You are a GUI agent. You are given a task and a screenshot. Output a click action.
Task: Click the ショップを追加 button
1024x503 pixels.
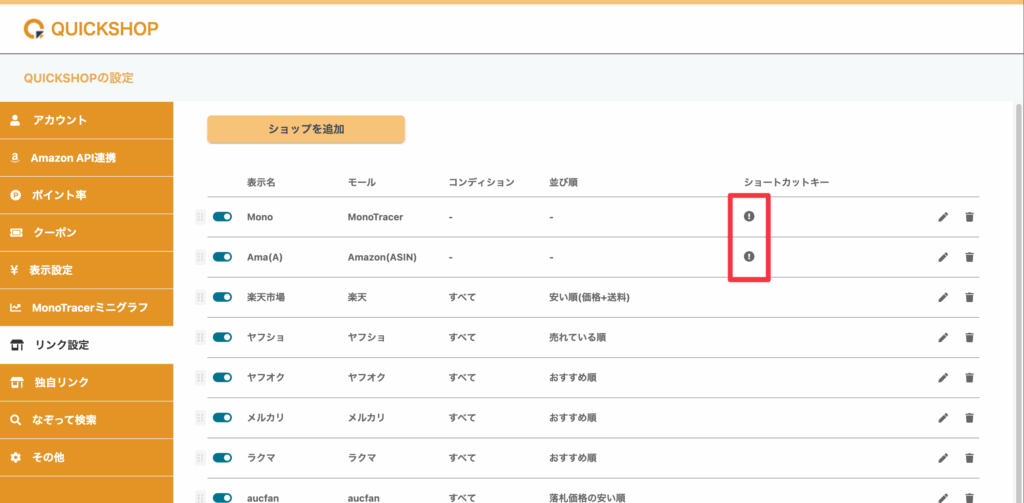[306, 129]
